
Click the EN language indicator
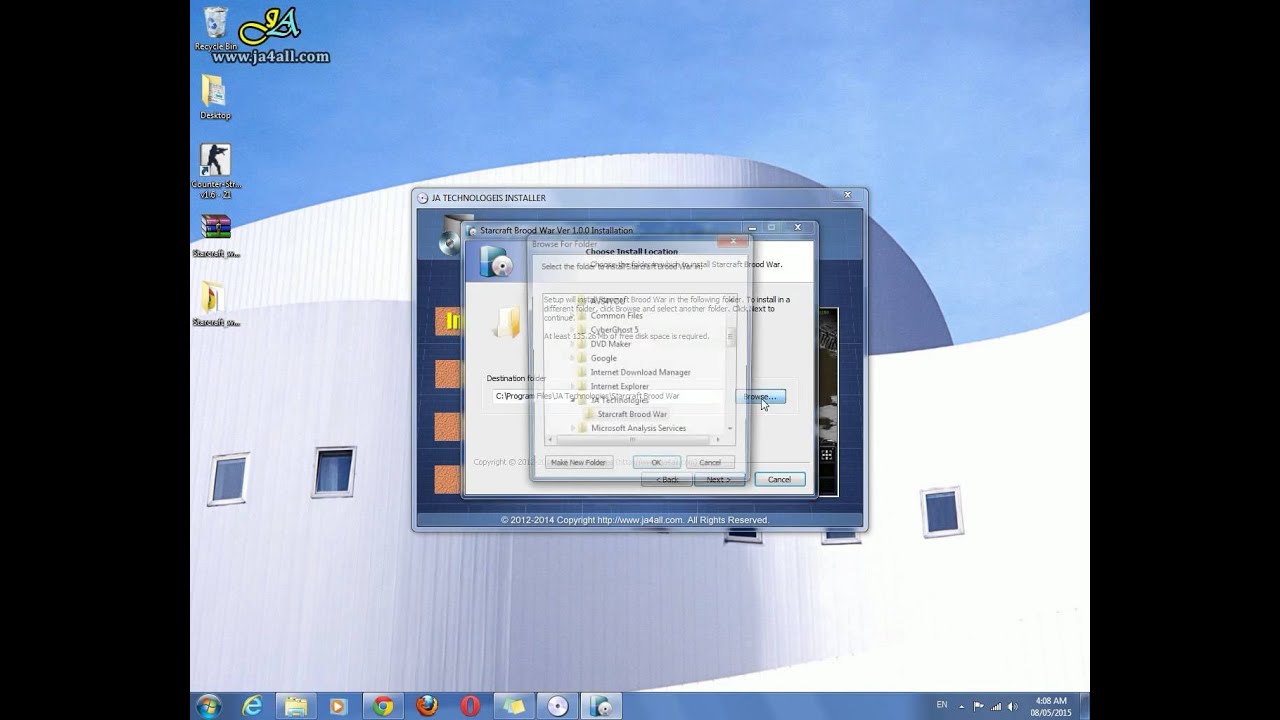pos(942,705)
